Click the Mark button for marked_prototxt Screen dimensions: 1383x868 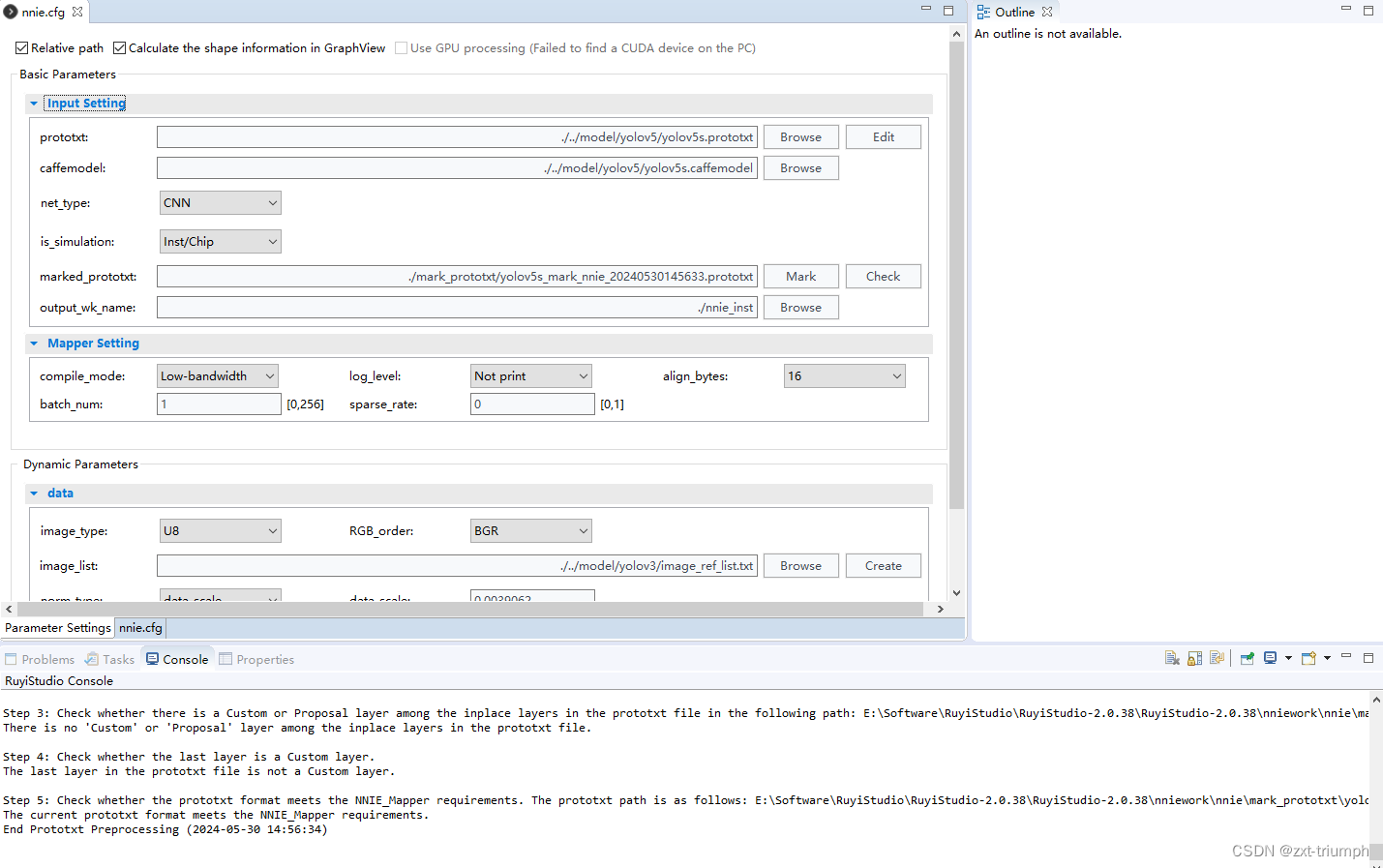click(801, 277)
